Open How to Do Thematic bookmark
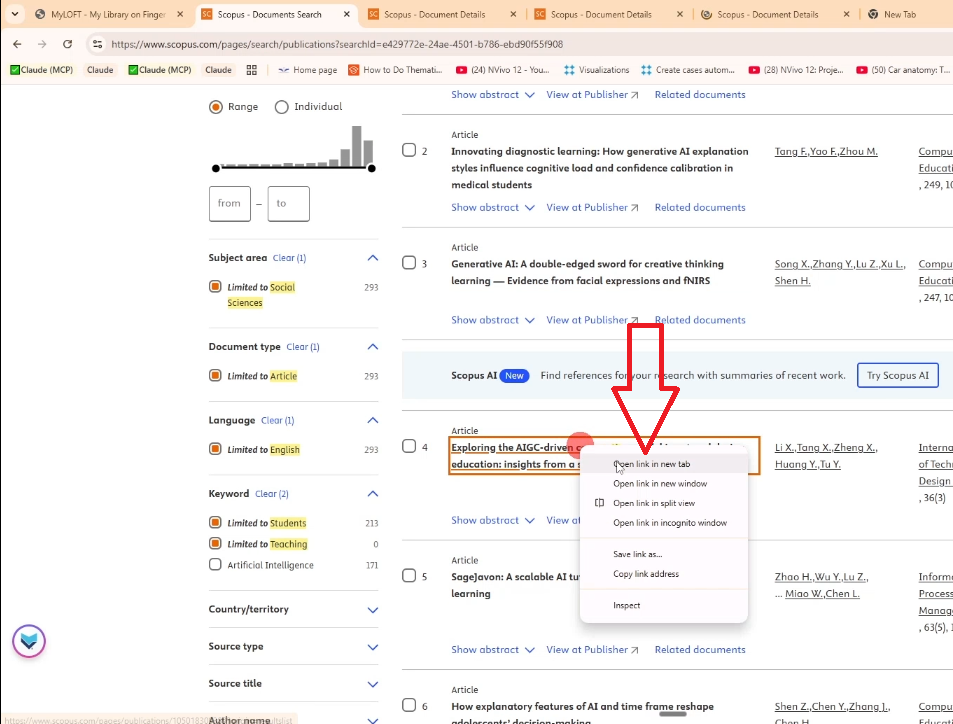 pyautogui.click(x=395, y=70)
